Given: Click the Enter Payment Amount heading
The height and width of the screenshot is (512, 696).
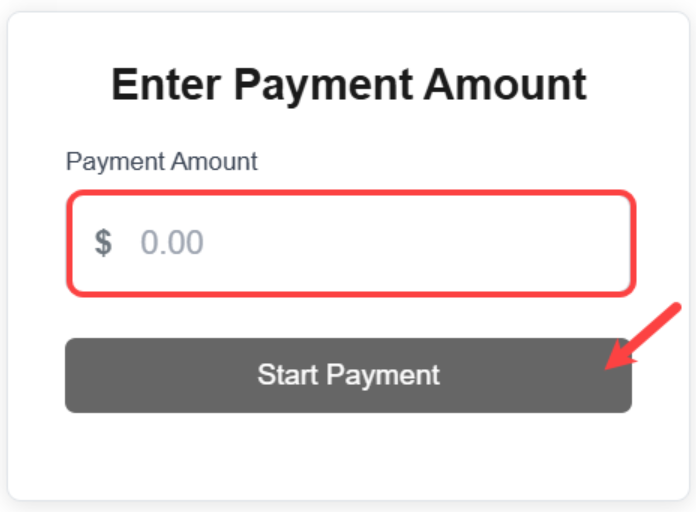Looking at the screenshot, I should pyautogui.click(x=348, y=85).
